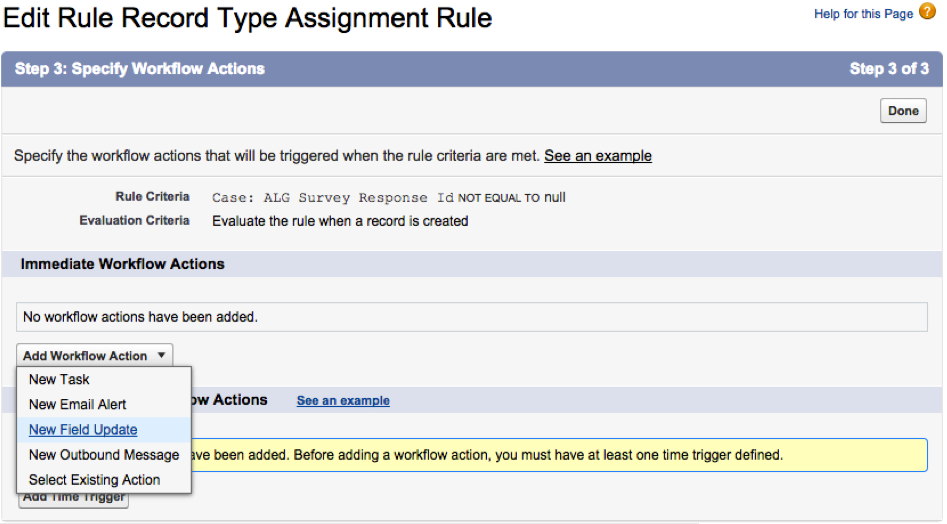Open the Help for this Page link
This screenshot has width=947, height=524.
pyautogui.click(x=863, y=14)
